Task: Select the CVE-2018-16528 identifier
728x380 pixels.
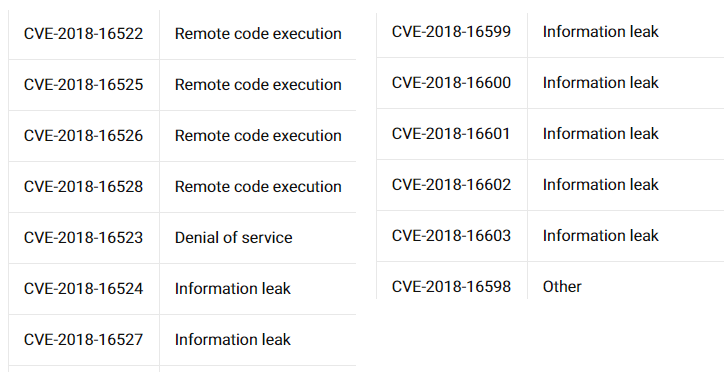Action: (x=84, y=187)
